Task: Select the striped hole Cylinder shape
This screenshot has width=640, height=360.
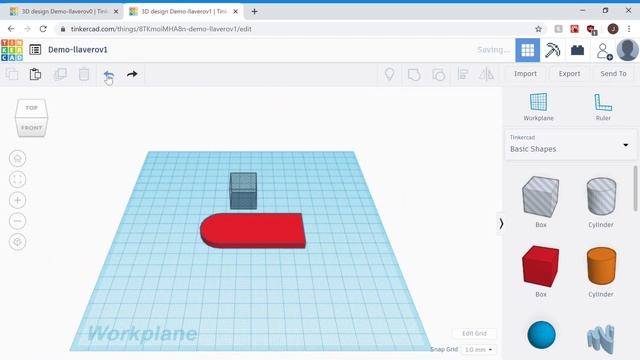Action: tap(601, 197)
